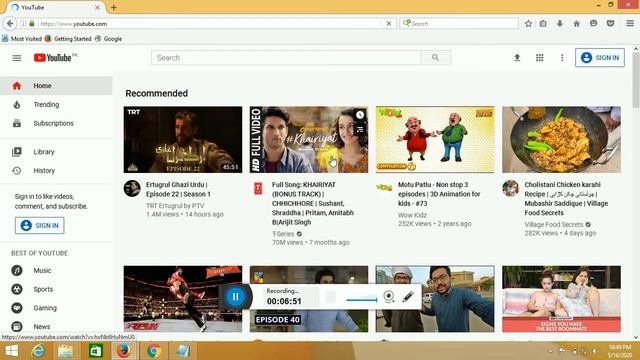Image resolution: width=640 pixels, height=360 pixels.
Task: Open Gaming under Best of YouTube
Action: (x=56, y=308)
